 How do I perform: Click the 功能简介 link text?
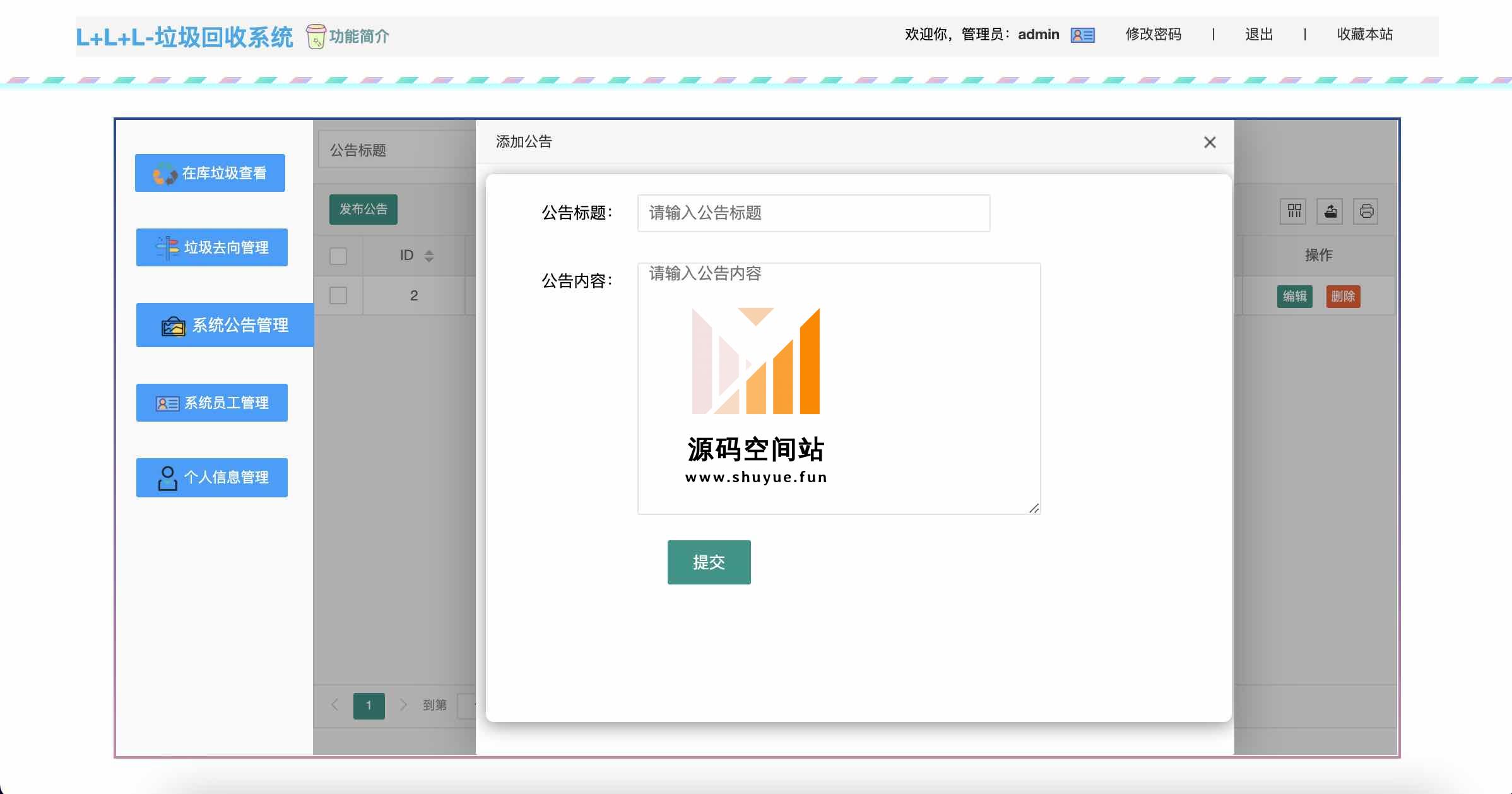tap(360, 37)
